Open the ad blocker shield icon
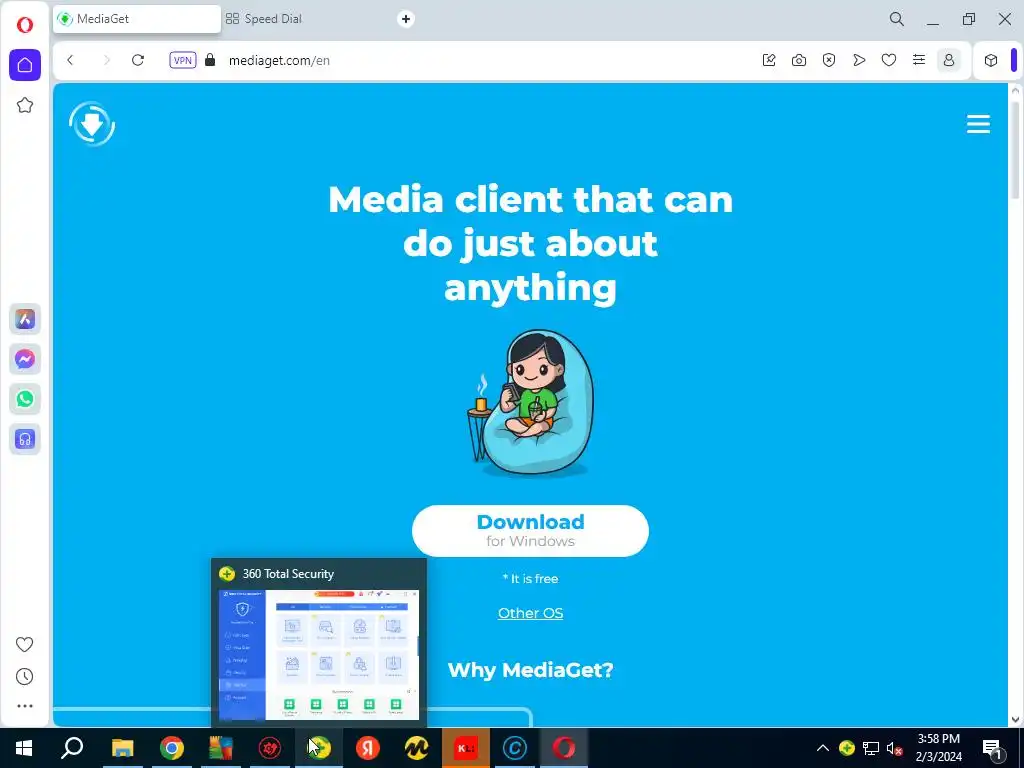The height and width of the screenshot is (768, 1024). coord(829,60)
